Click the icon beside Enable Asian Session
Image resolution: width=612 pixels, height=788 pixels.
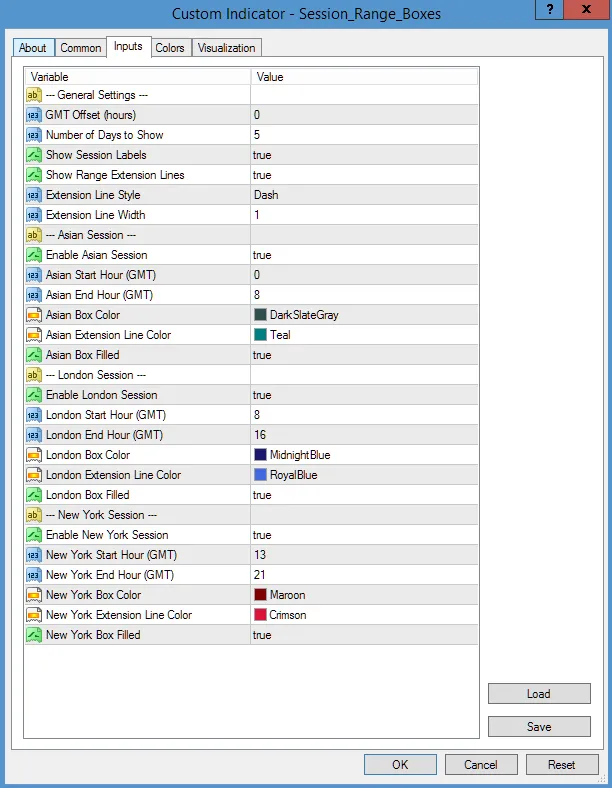point(34,255)
